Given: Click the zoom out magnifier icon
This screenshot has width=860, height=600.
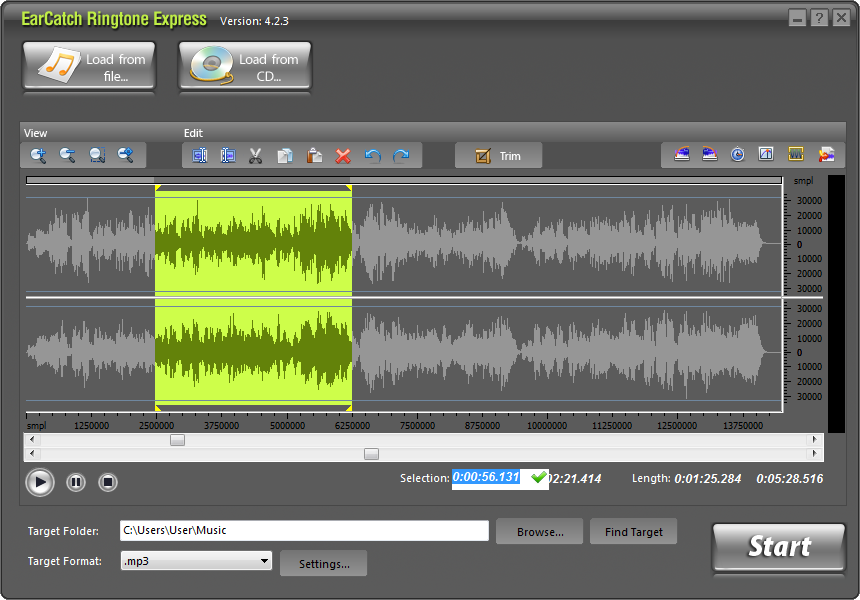Looking at the screenshot, I should coord(67,156).
